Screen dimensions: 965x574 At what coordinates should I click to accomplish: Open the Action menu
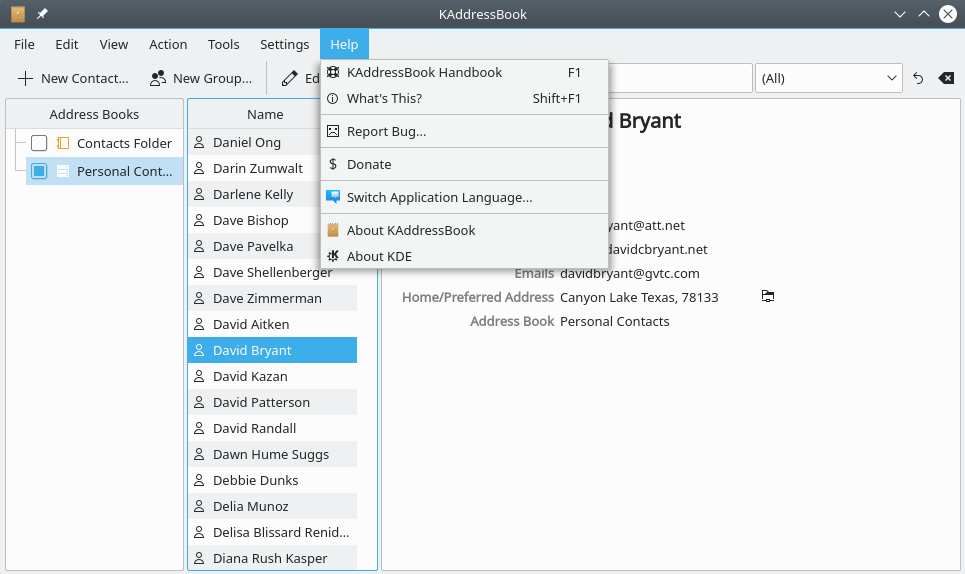pos(168,44)
